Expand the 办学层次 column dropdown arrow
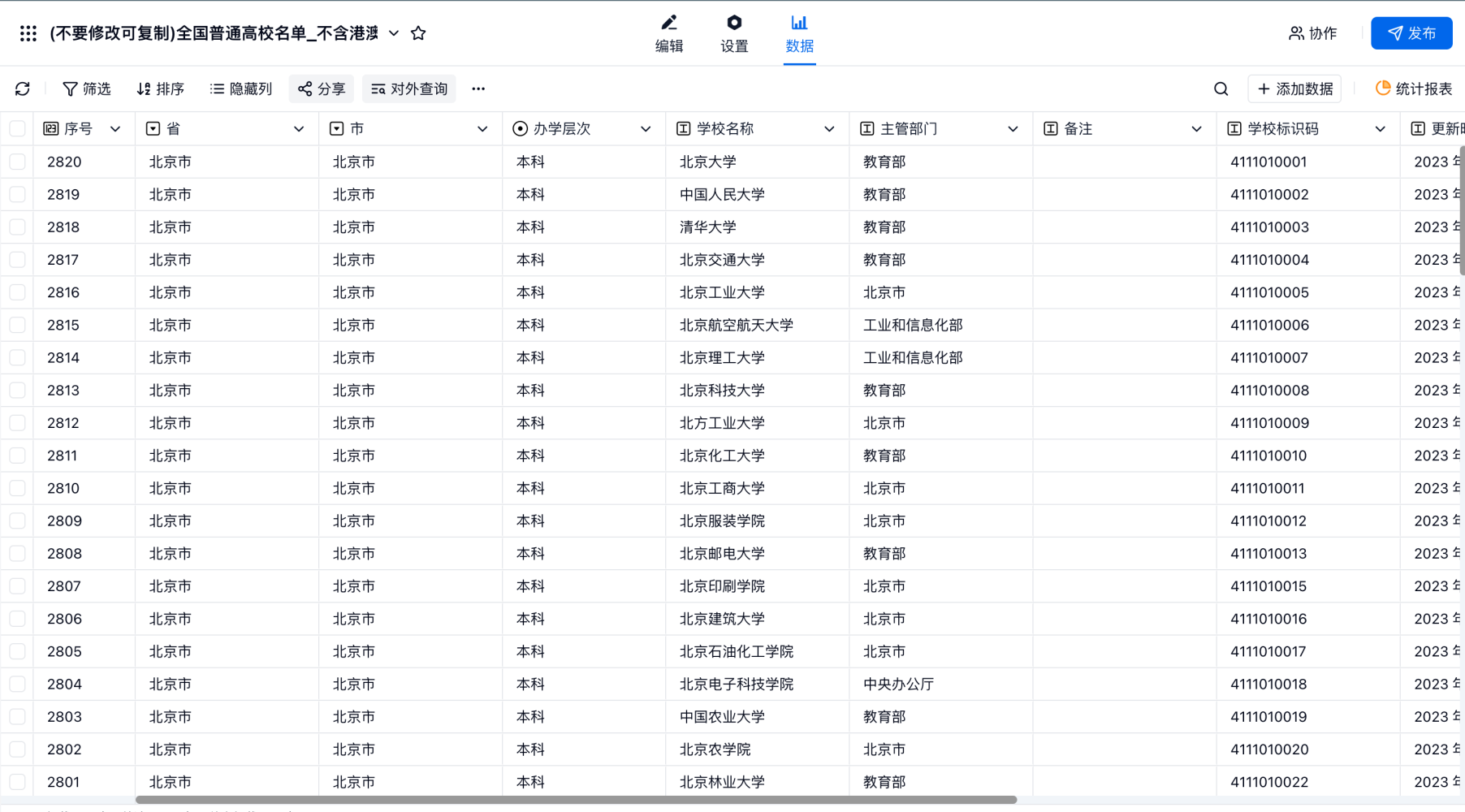Screen dimensions: 1465x812 pos(646,128)
